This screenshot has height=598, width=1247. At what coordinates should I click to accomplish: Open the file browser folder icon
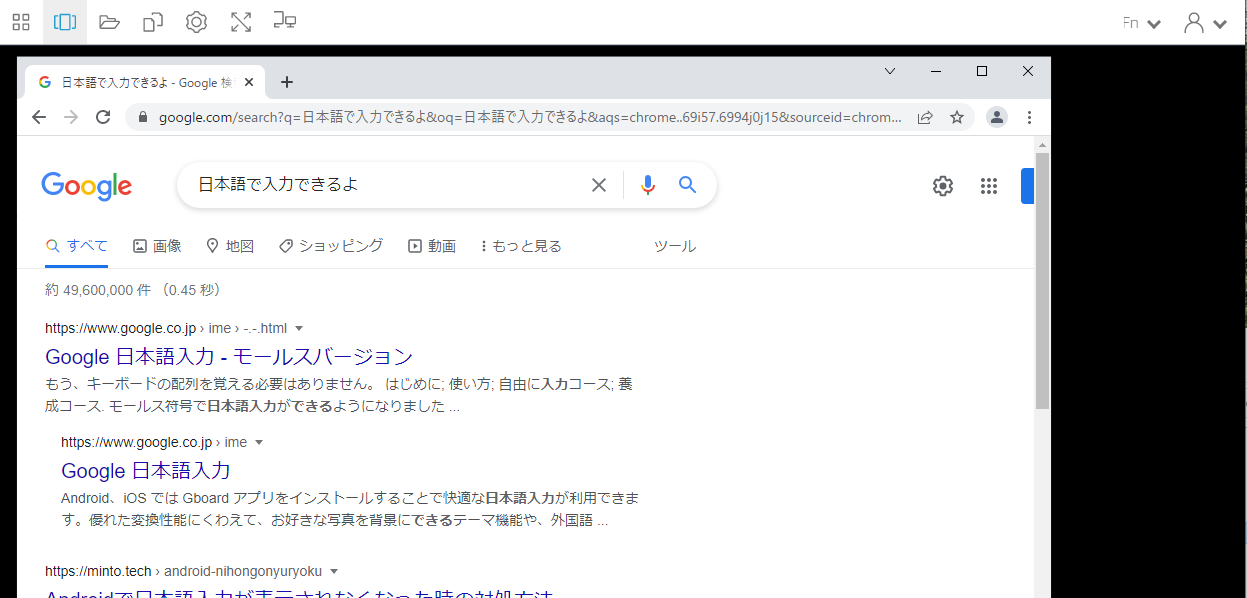(108, 21)
